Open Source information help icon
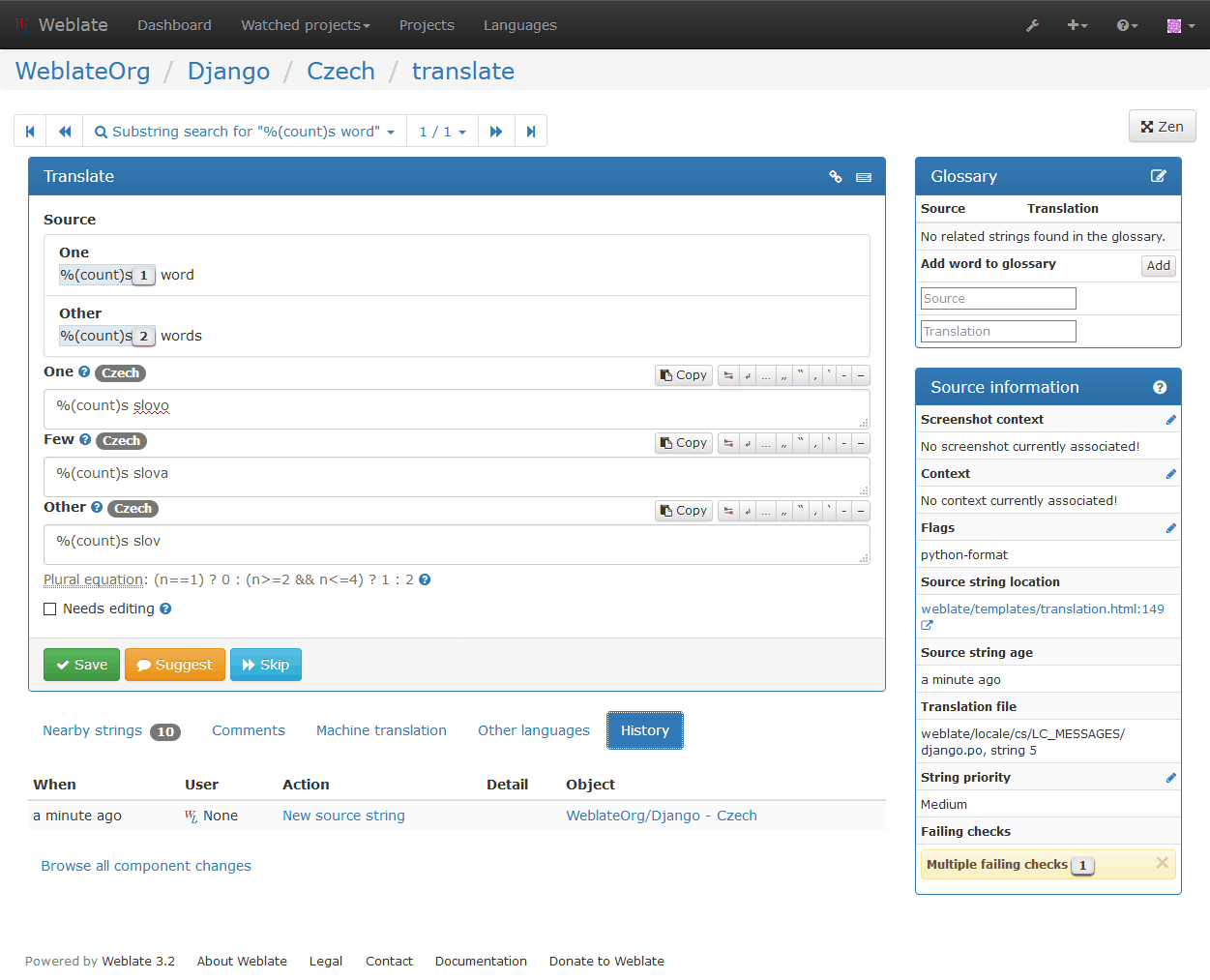The width and height of the screenshot is (1210, 980). click(1160, 387)
